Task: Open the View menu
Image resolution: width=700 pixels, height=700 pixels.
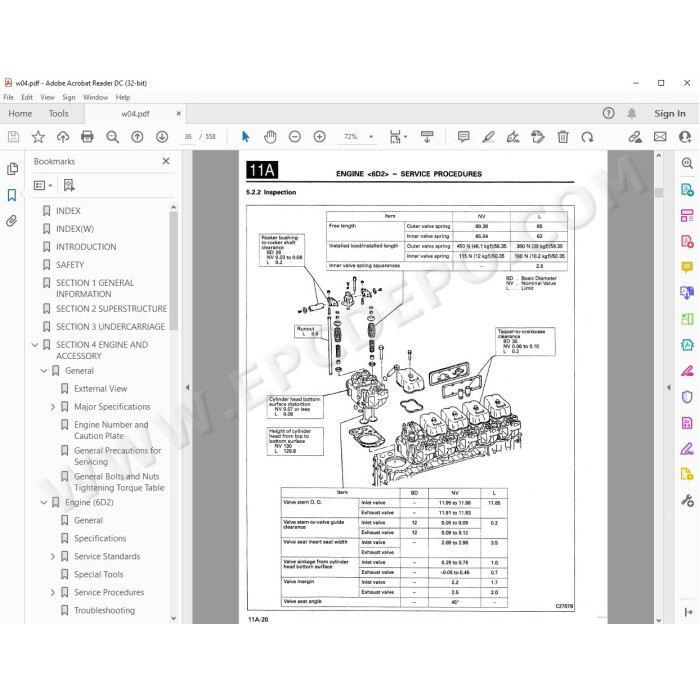Action: click(47, 97)
